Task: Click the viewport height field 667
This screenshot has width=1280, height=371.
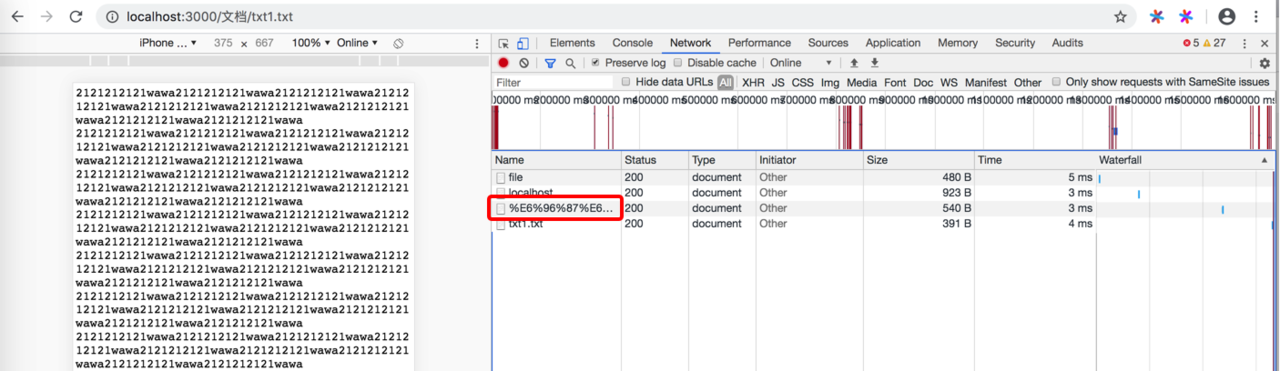Action: point(264,43)
